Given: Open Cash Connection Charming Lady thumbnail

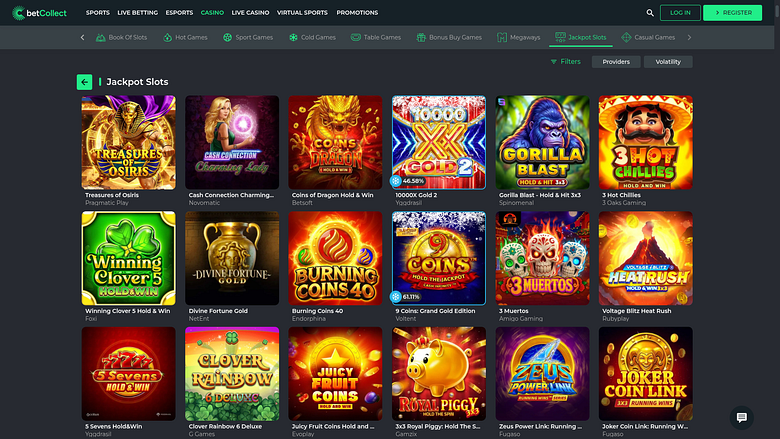Looking at the screenshot, I should pyautogui.click(x=232, y=143).
